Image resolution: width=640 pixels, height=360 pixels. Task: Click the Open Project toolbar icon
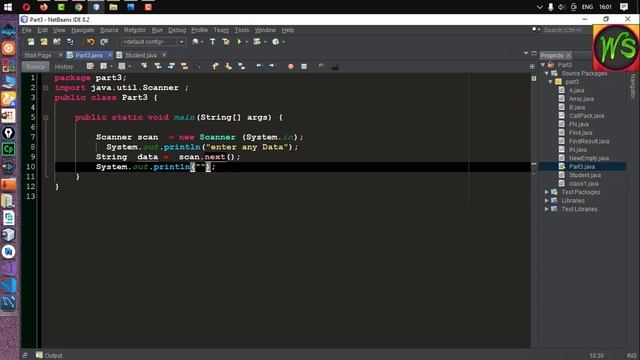(x=57, y=42)
